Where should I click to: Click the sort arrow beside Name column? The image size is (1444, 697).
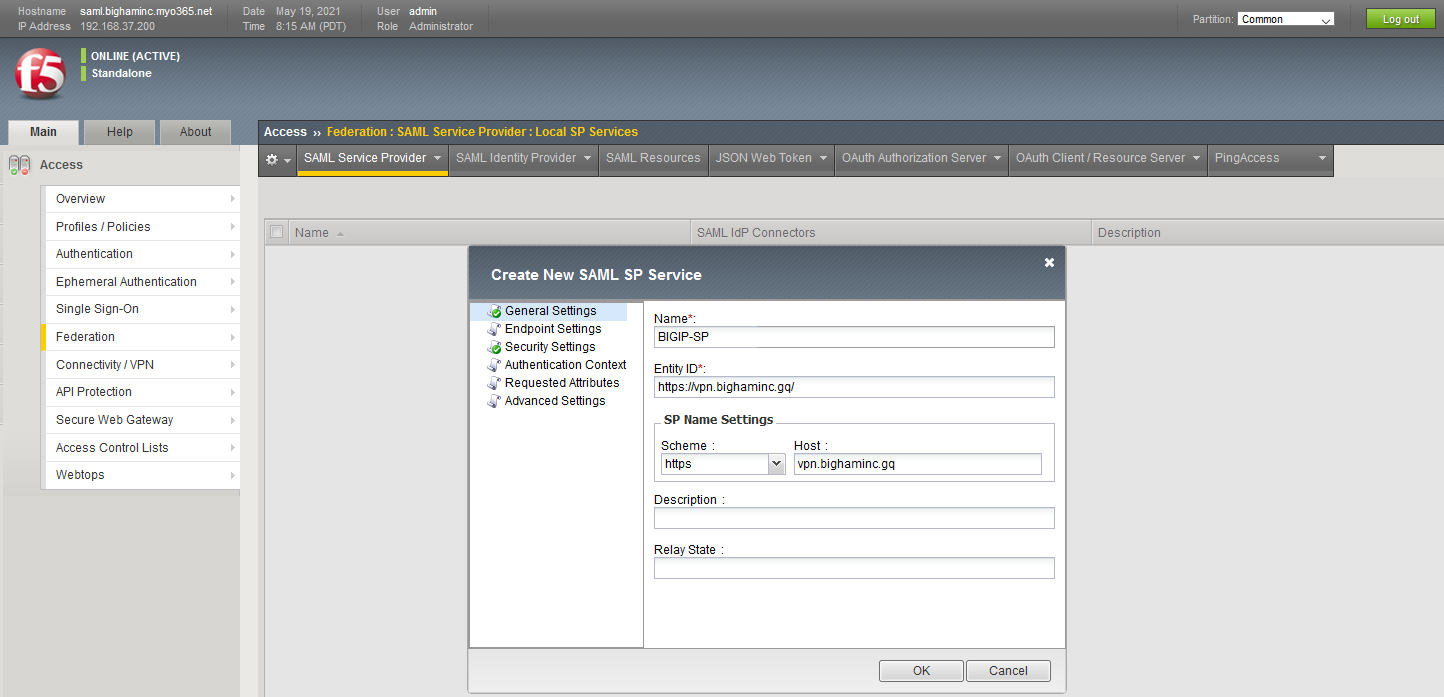click(340, 233)
